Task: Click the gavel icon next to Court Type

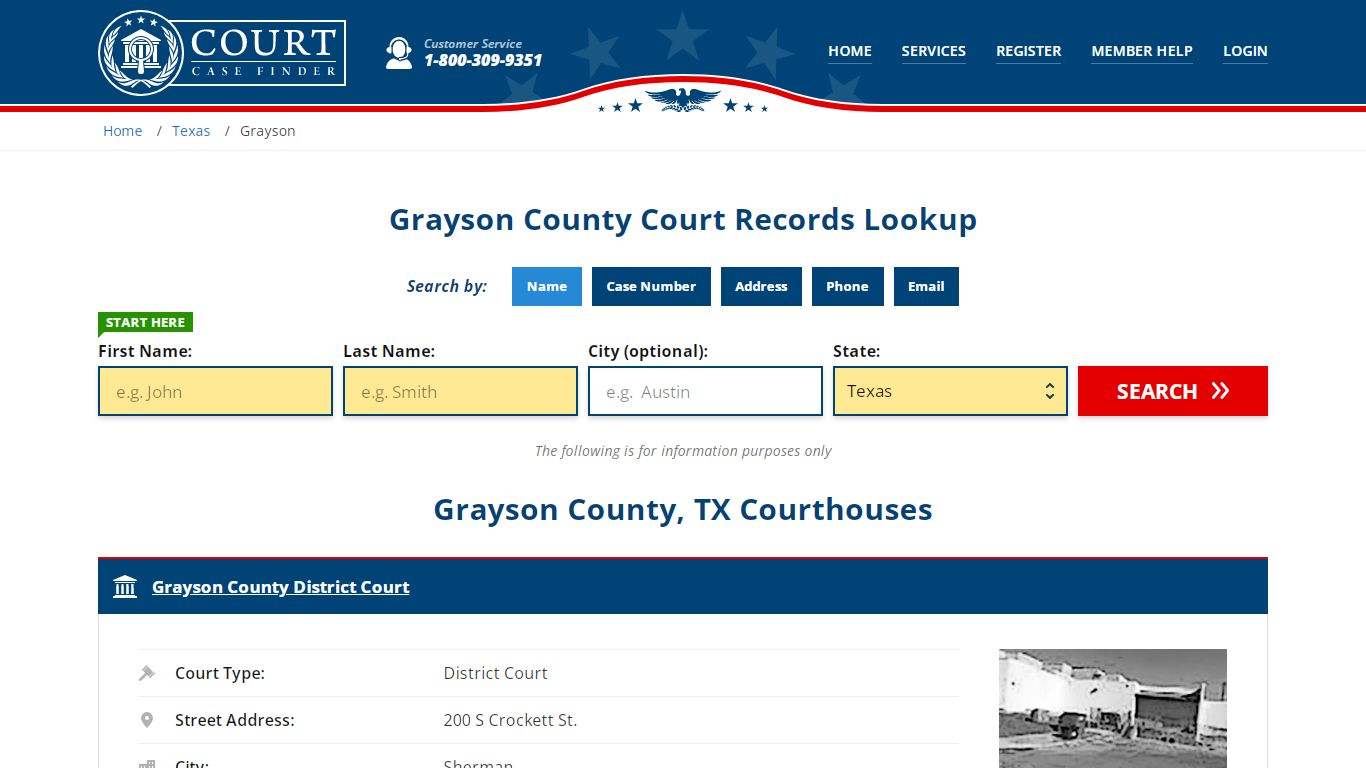Action: [147, 673]
